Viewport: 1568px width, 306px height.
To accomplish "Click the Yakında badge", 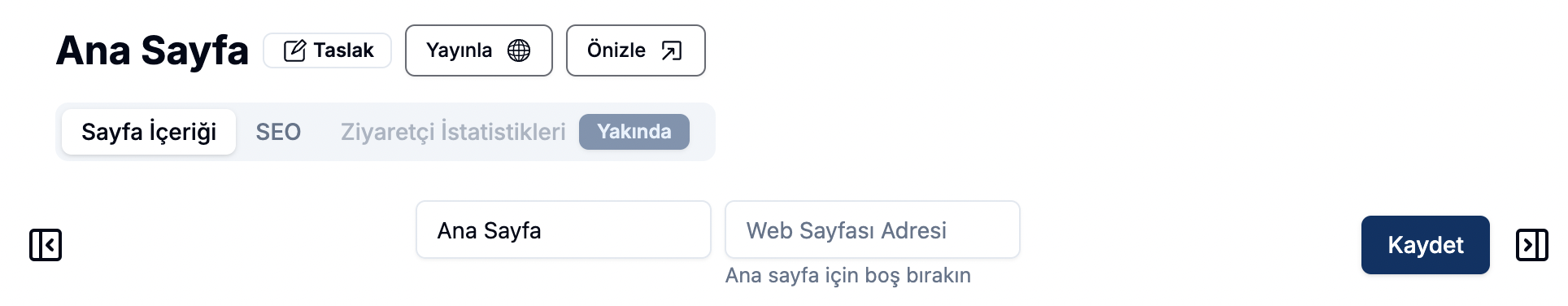I will [x=634, y=132].
